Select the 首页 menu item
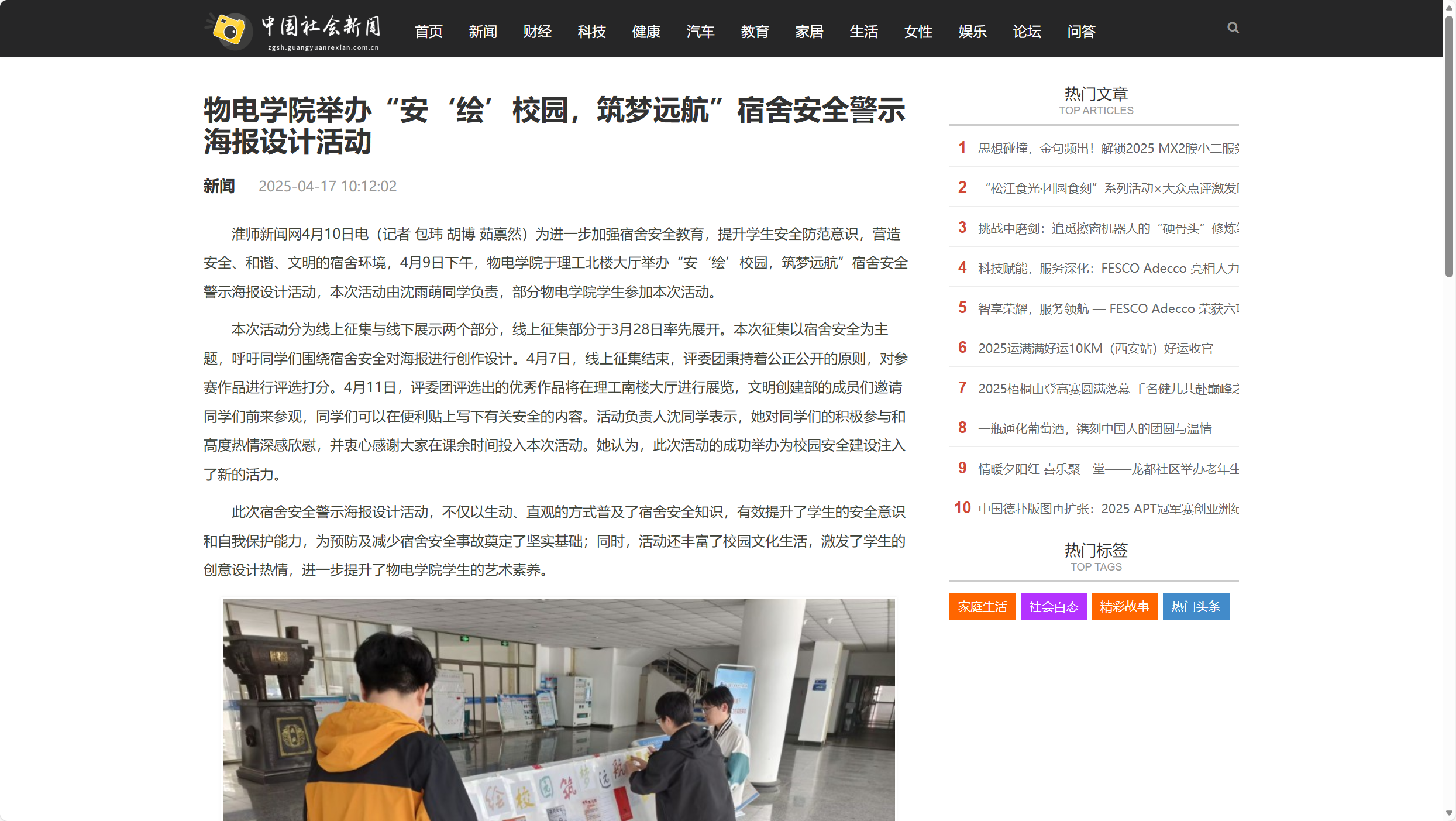The width and height of the screenshot is (1456, 821). 428,32
